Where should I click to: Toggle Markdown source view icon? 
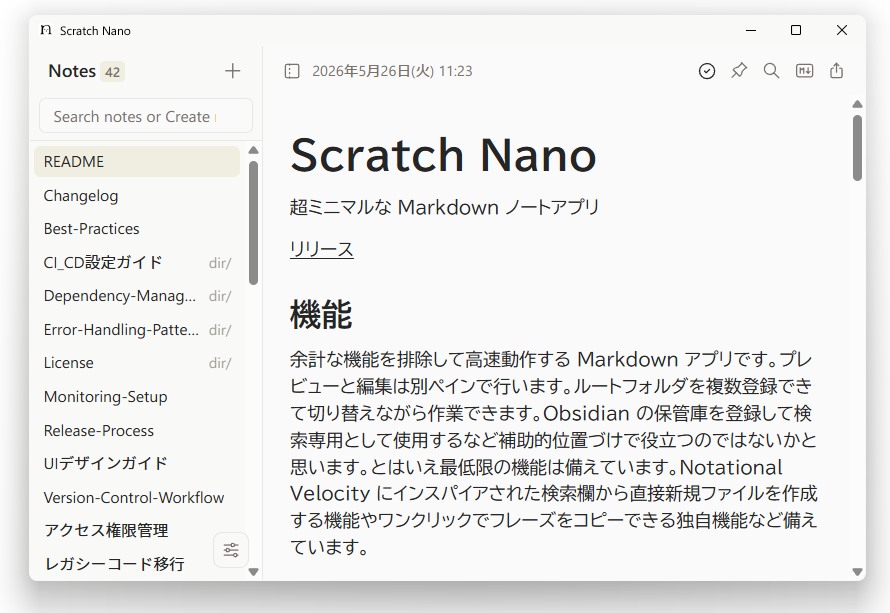tap(804, 71)
